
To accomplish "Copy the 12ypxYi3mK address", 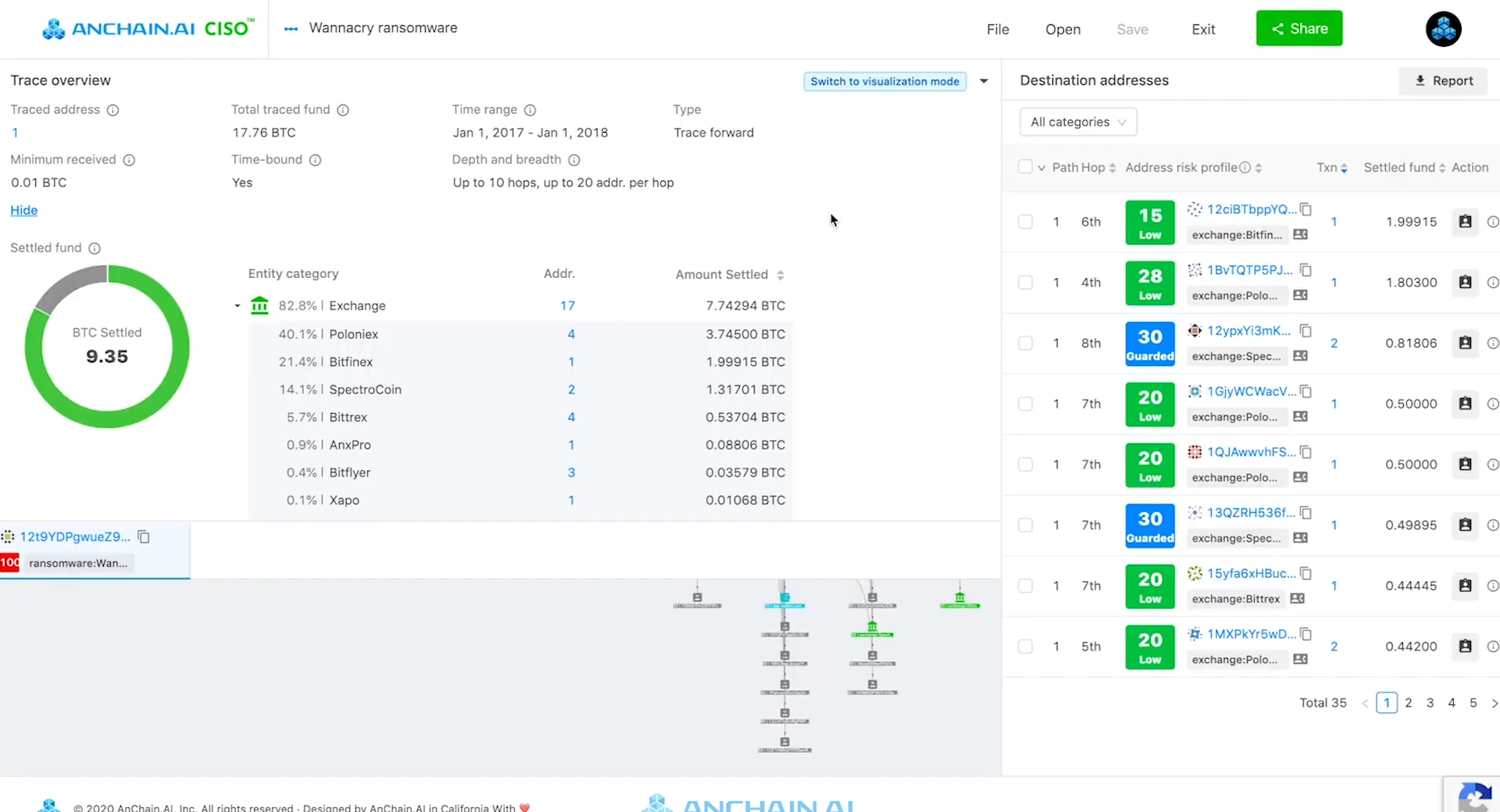I will coord(1305,331).
